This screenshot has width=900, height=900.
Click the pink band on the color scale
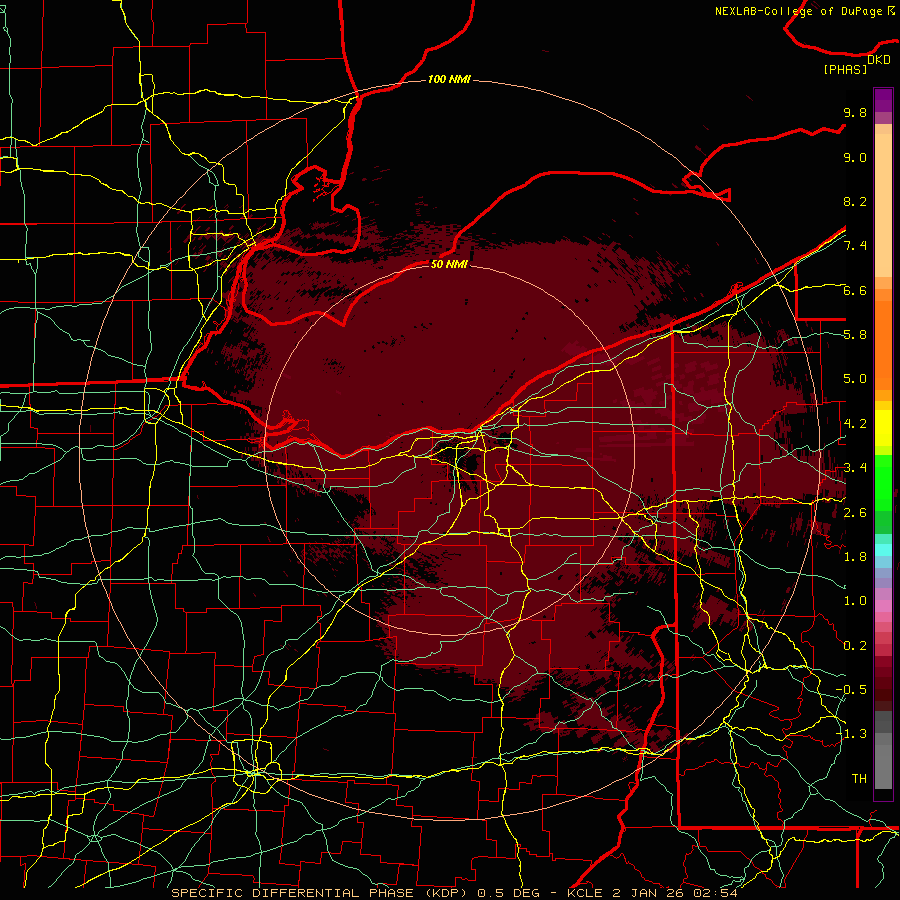[x=883, y=606]
